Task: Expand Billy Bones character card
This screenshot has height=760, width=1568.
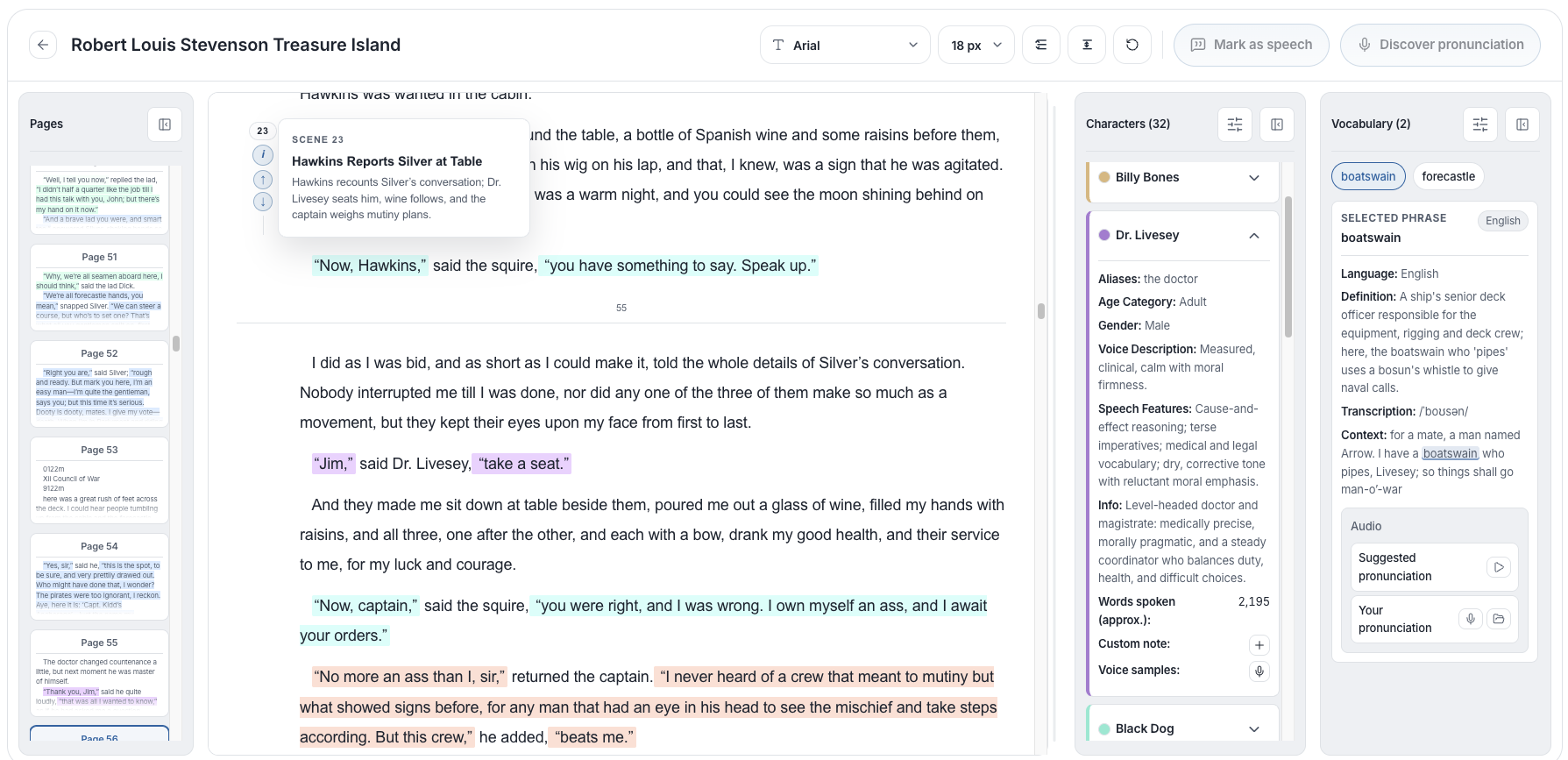Action: 1254,178
